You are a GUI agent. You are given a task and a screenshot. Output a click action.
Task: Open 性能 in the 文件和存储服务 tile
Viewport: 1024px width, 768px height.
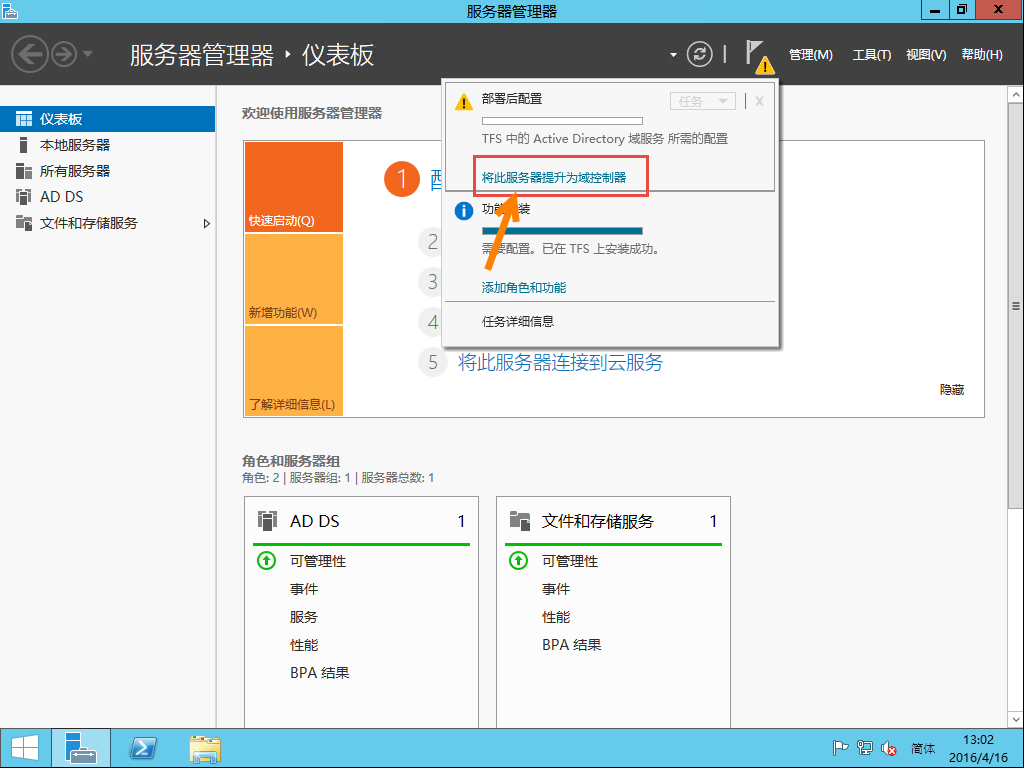click(556, 617)
